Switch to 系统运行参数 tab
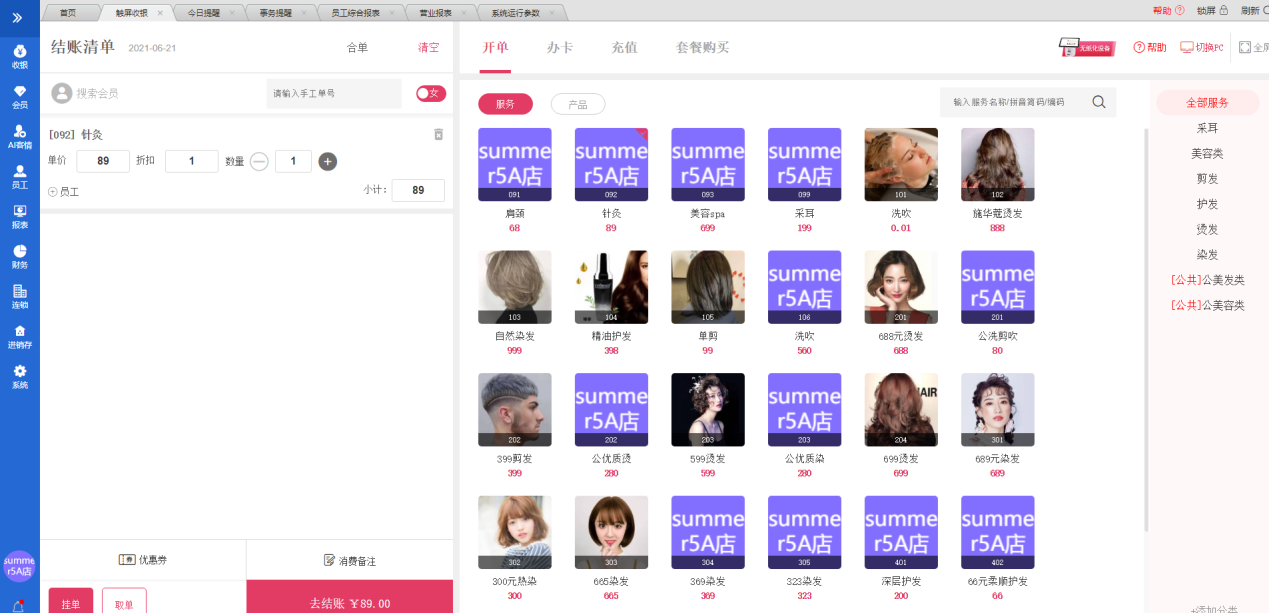The height and width of the screenshot is (613, 1269). pos(516,12)
